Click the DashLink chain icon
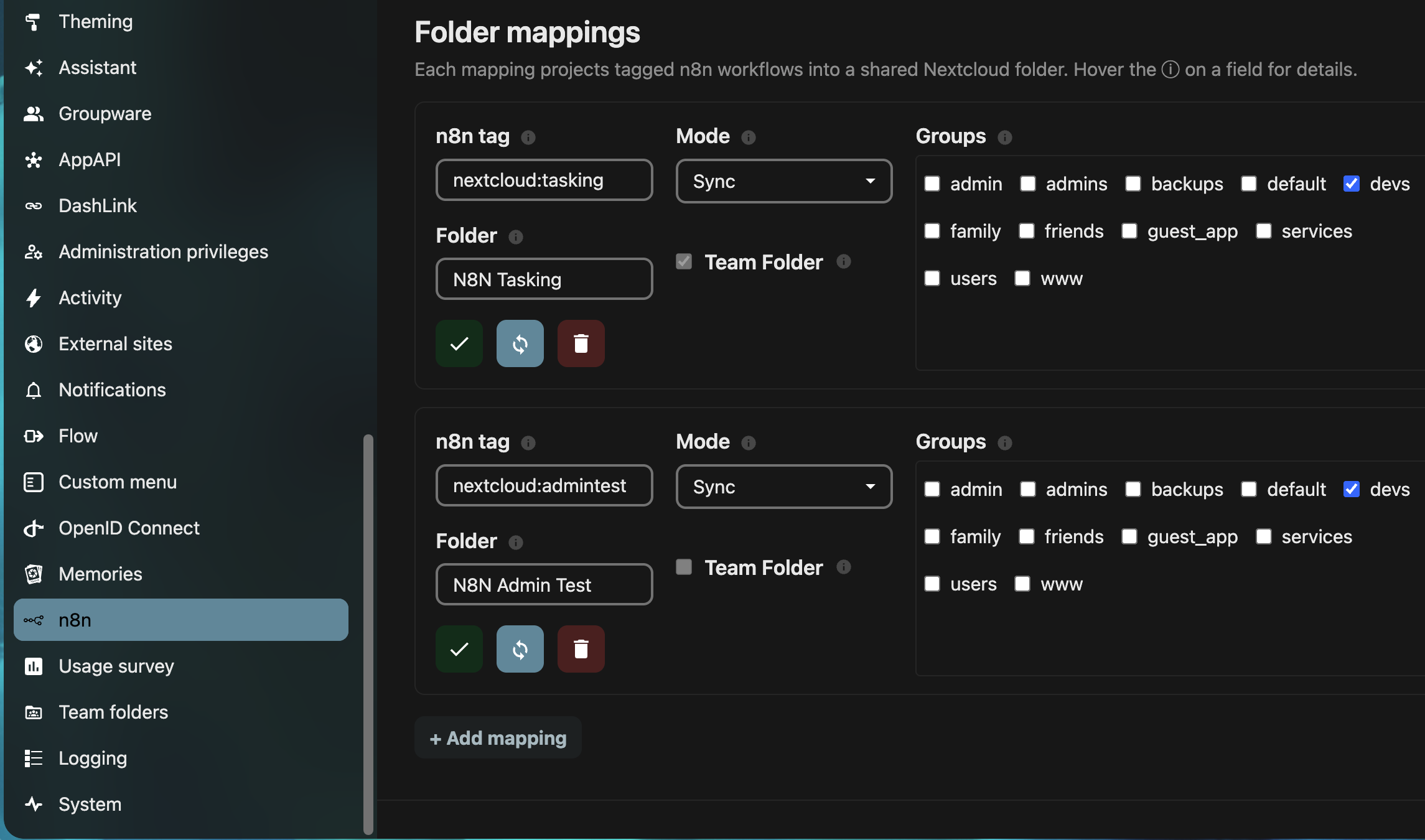The height and width of the screenshot is (840, 1425). pos(33,206)
